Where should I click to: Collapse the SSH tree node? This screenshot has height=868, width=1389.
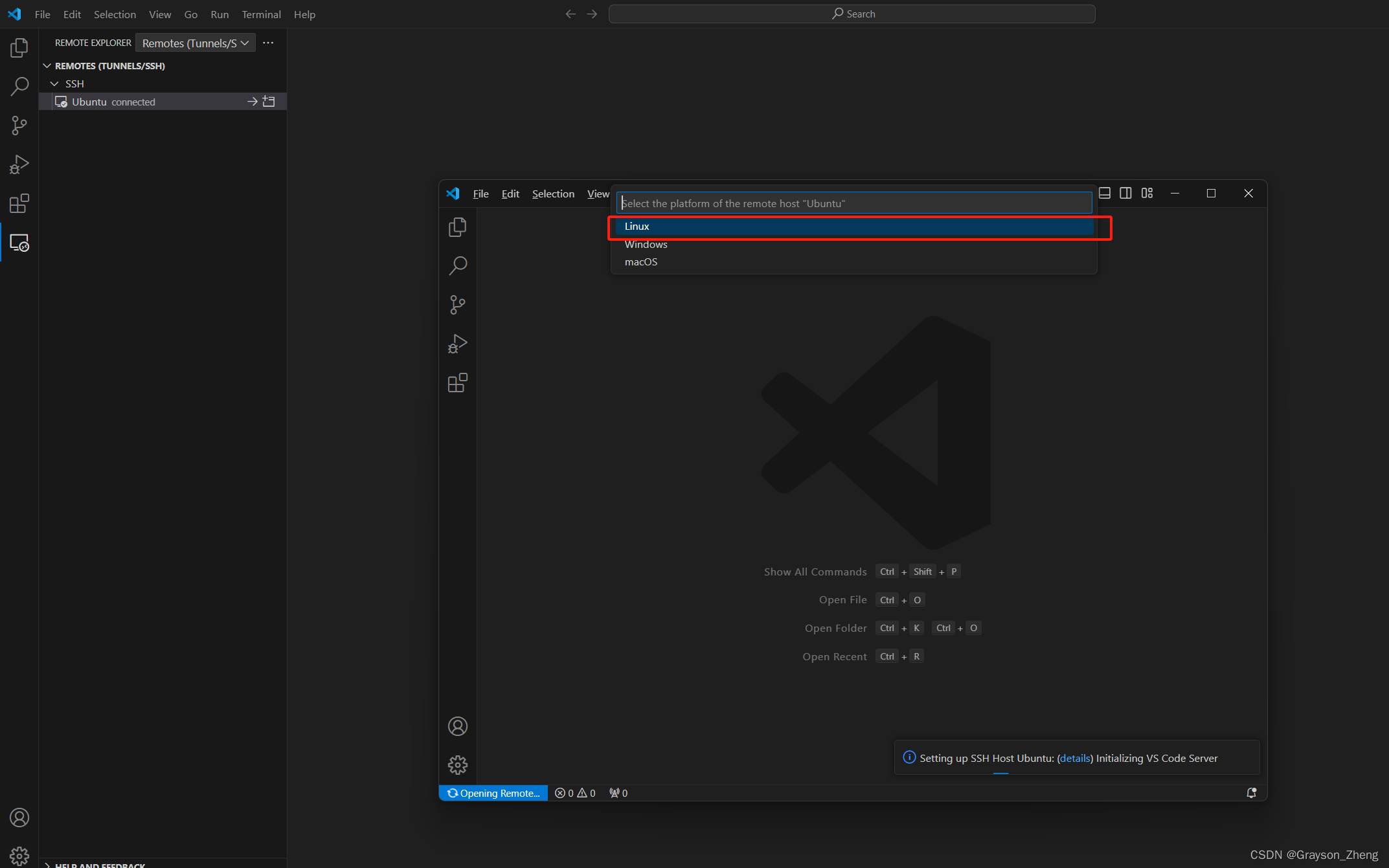pos(54,84)
